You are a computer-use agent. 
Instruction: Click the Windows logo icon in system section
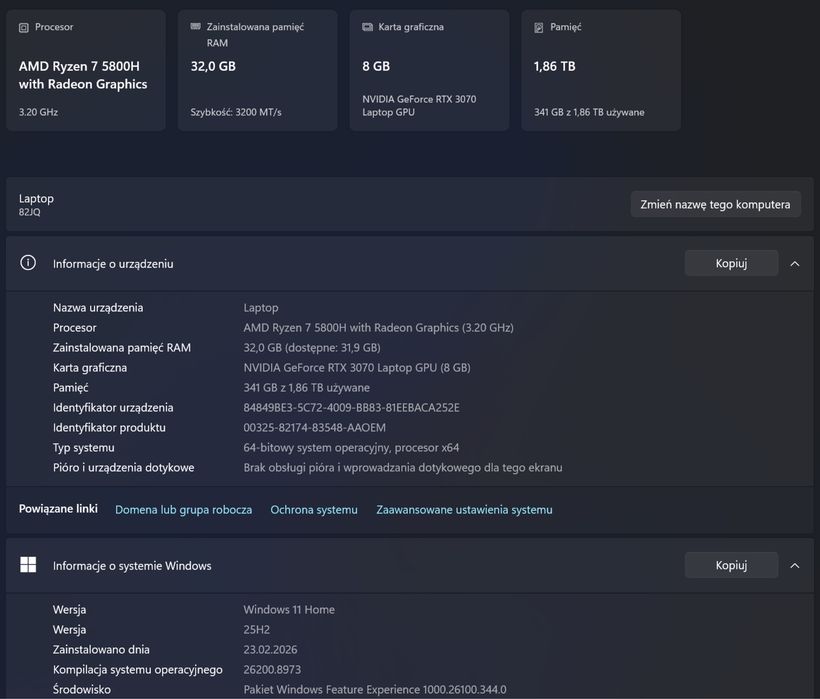[x=28, y=565]
